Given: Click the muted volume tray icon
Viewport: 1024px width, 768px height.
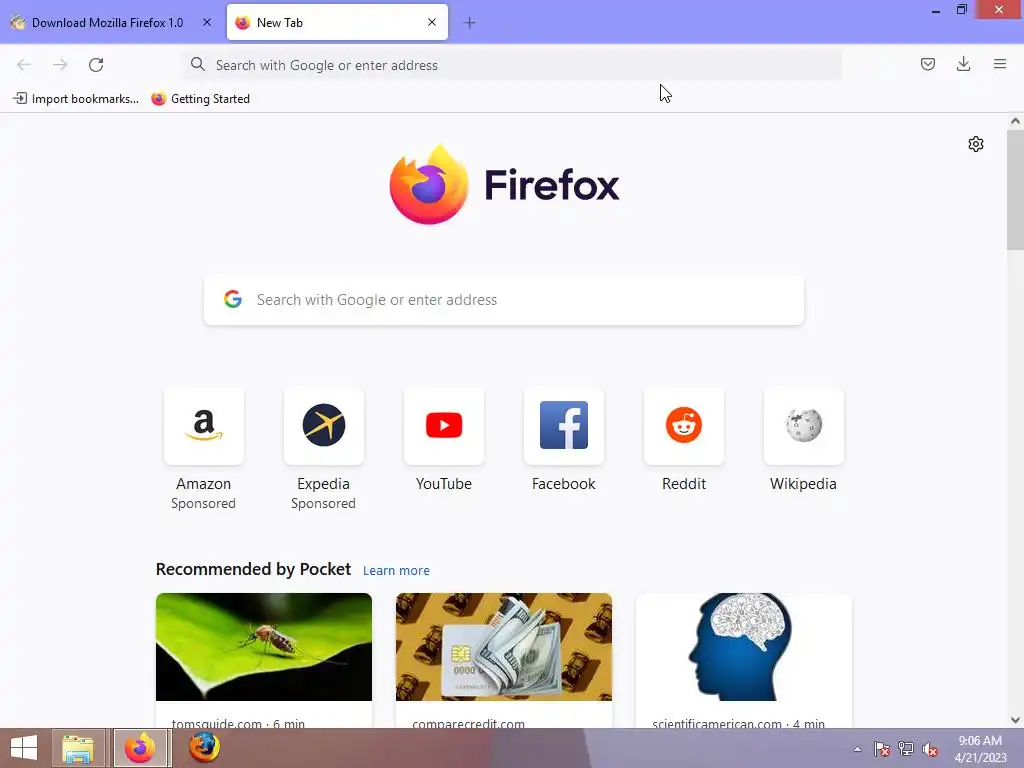Looking at the screenshot, I should [930, 749].
